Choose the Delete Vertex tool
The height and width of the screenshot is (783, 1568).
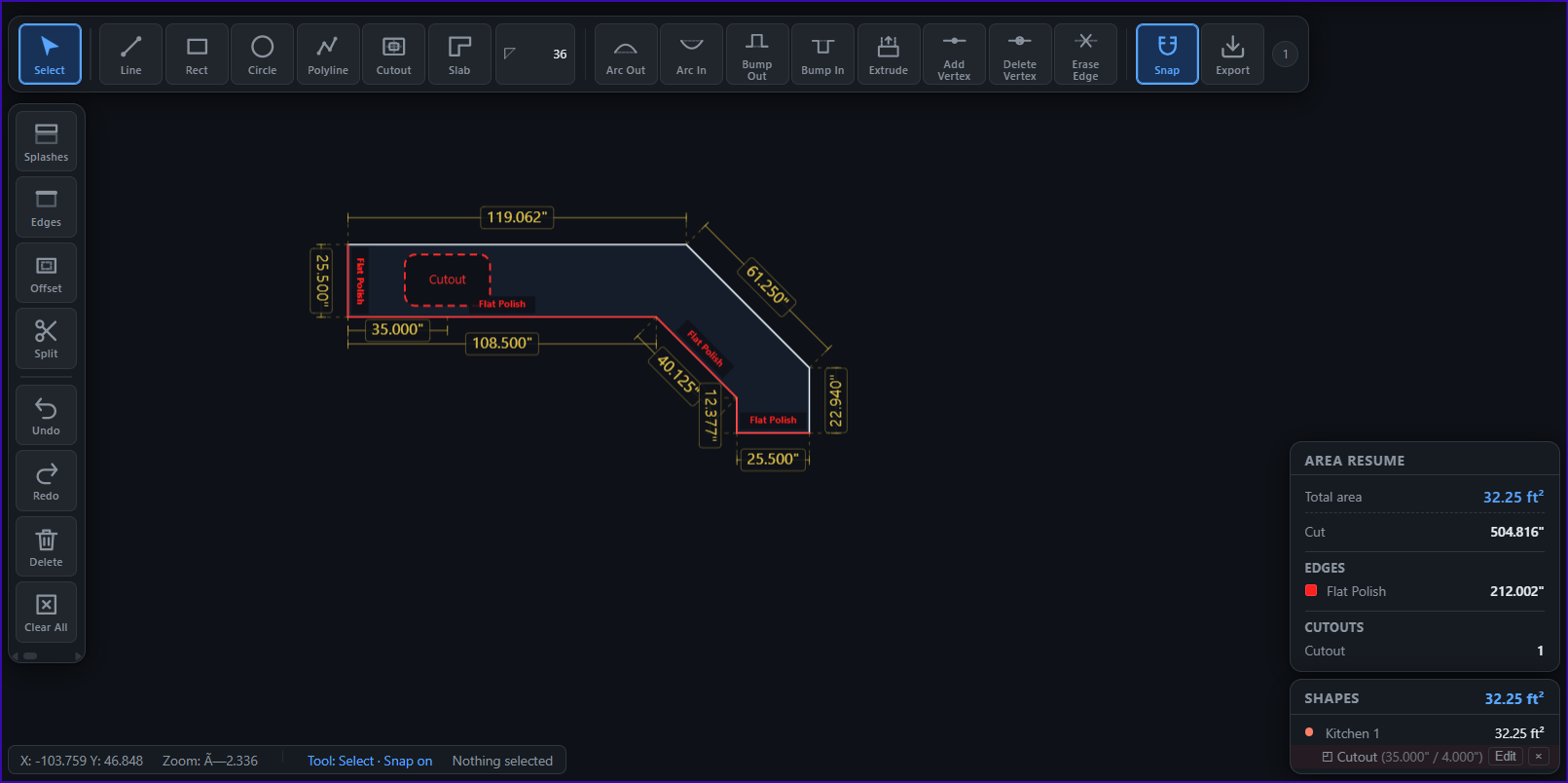1020,55
